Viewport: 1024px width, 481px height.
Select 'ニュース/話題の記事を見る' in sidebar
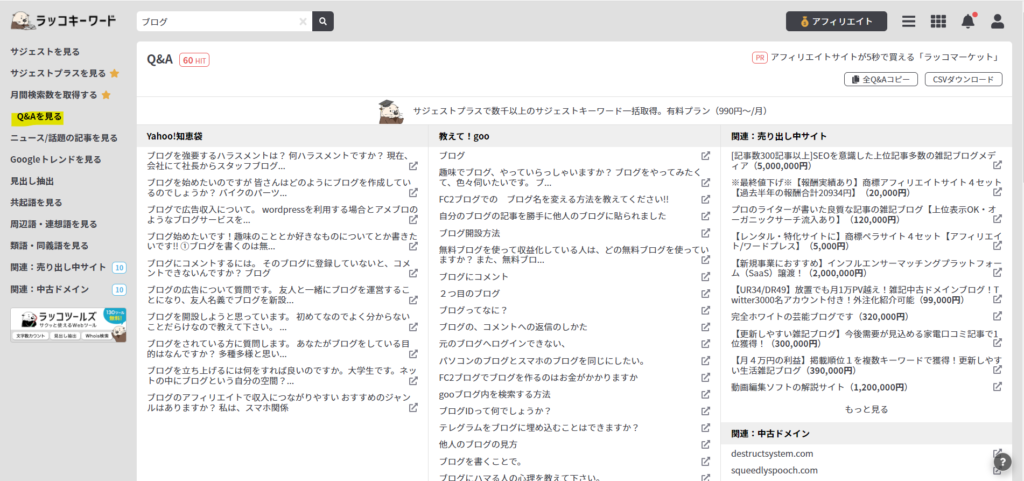[x=64, y=138]
